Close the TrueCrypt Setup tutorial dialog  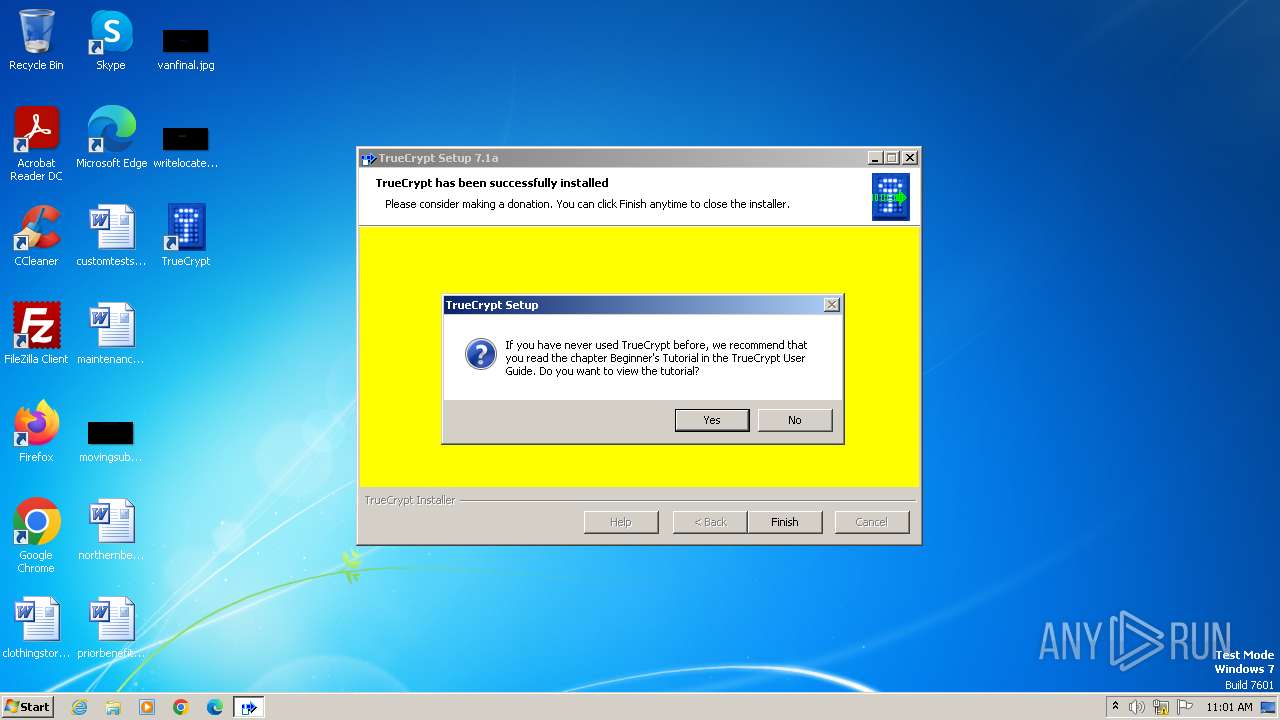831,305
